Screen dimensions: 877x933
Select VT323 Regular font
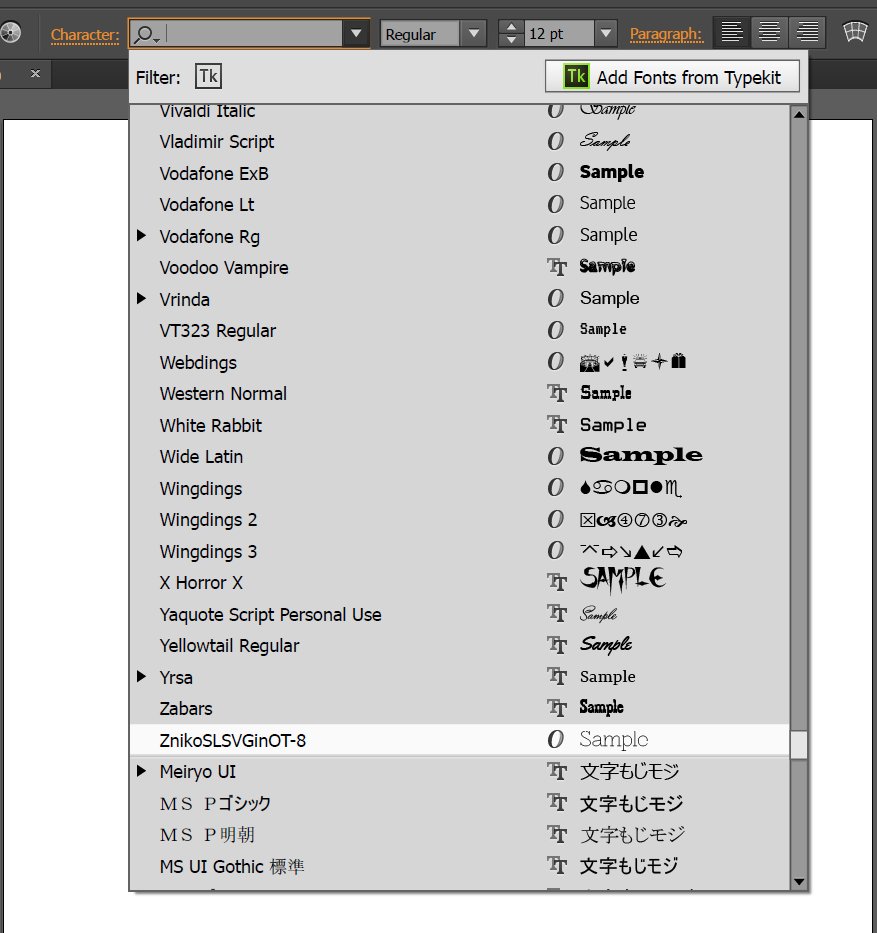[x=459, y=331]
